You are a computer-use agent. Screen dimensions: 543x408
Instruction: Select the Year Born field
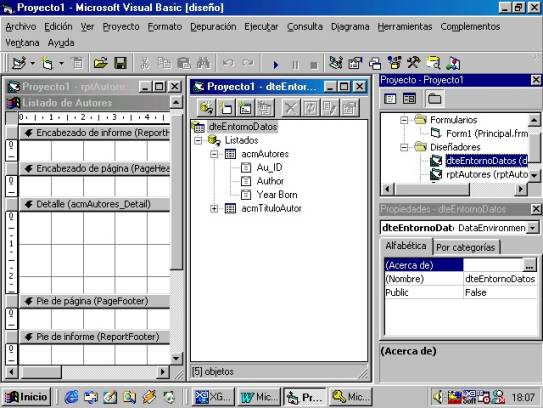277,195
